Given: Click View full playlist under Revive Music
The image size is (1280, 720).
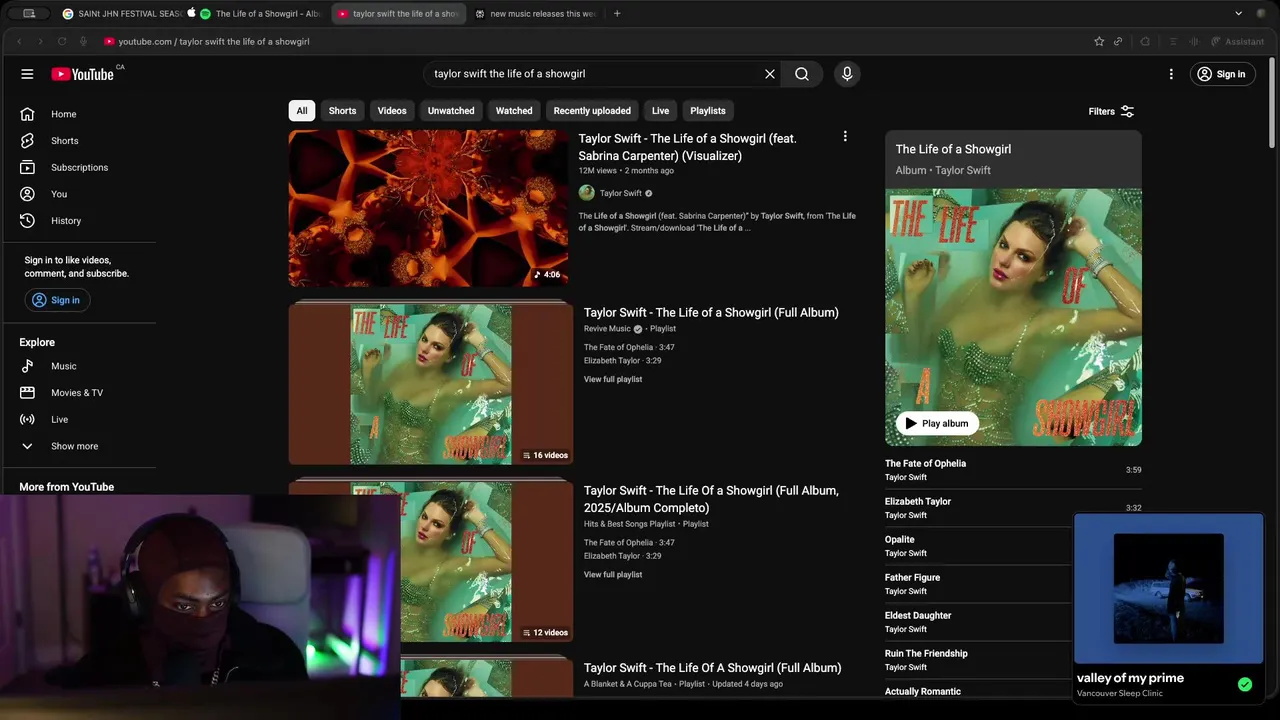Looking at the screenshot, I should click(x=613, y=379).
